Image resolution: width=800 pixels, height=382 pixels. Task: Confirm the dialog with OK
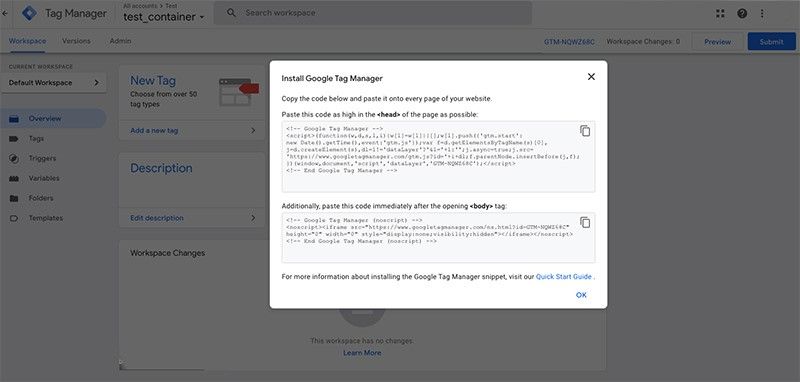581,295
